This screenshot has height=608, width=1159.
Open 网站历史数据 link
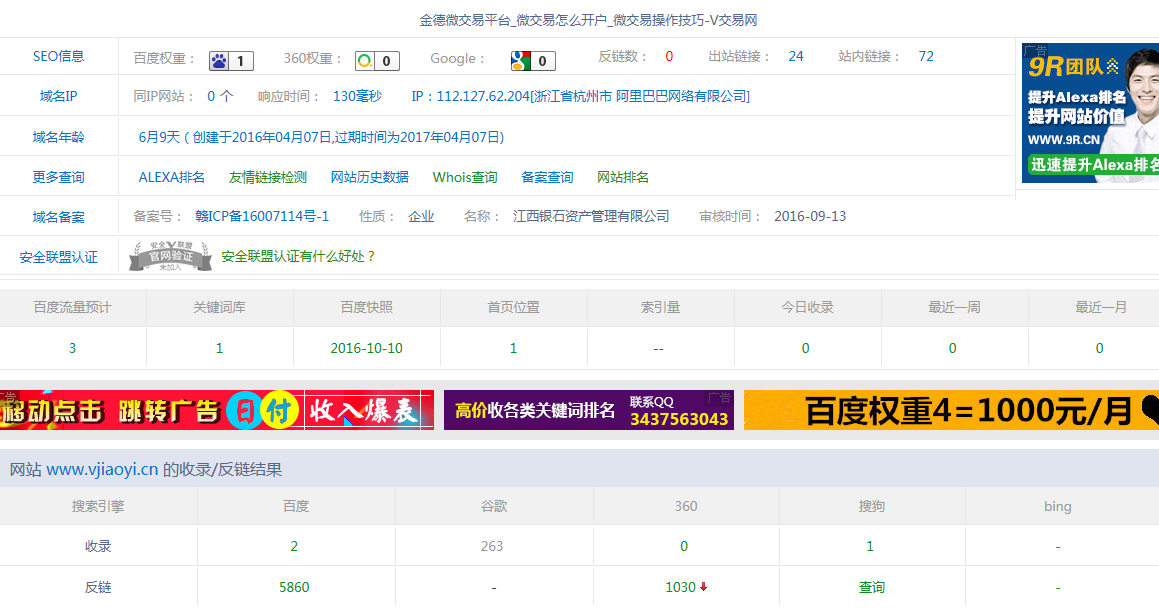369,177
